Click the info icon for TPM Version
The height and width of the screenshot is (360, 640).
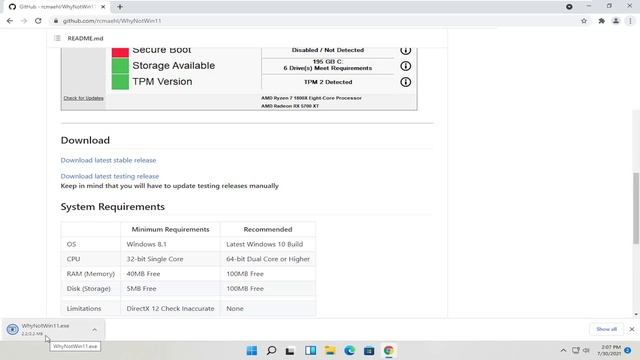click(405, 82)
